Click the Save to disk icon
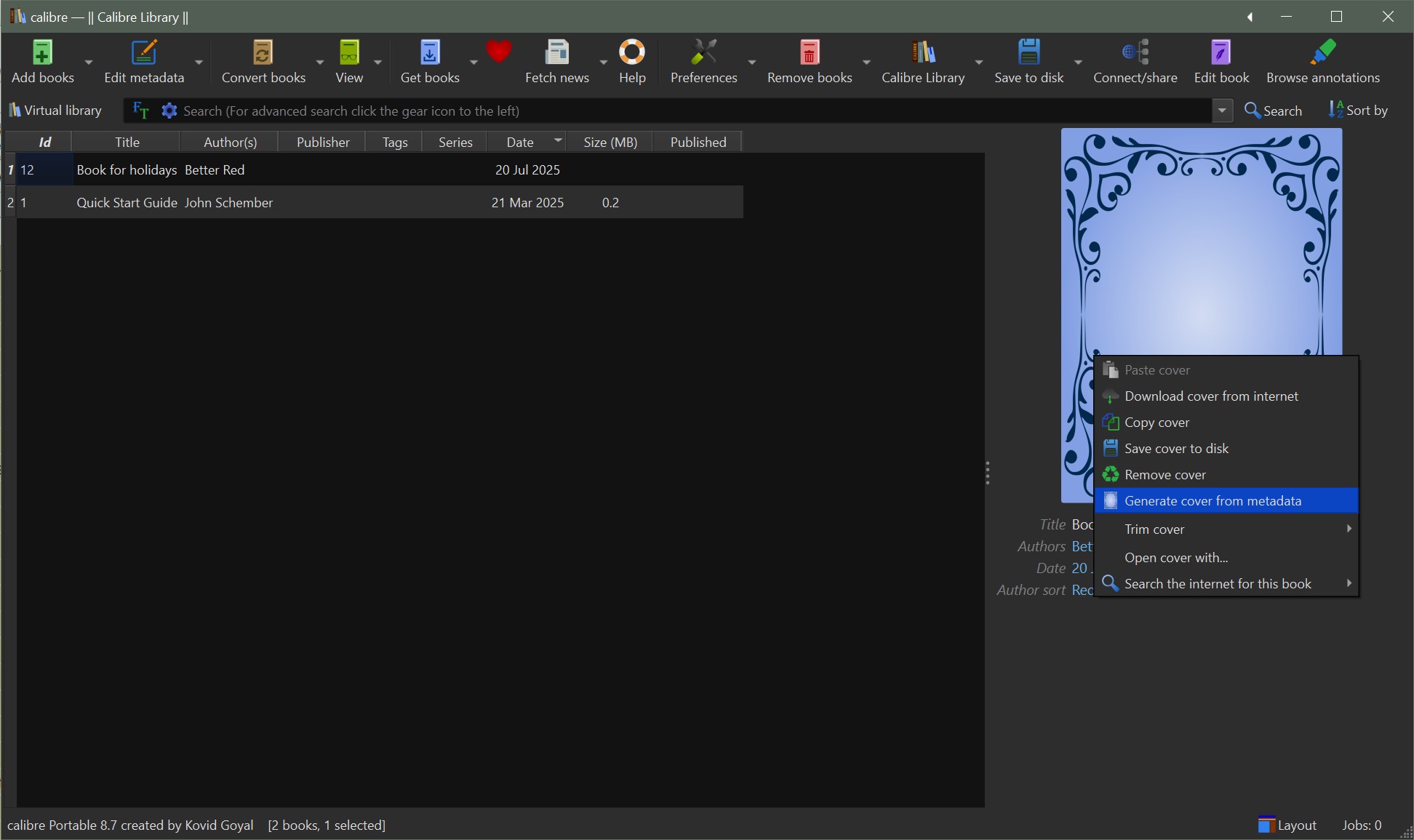Screen dimensions: 1414x840 tap(1028, 53)
